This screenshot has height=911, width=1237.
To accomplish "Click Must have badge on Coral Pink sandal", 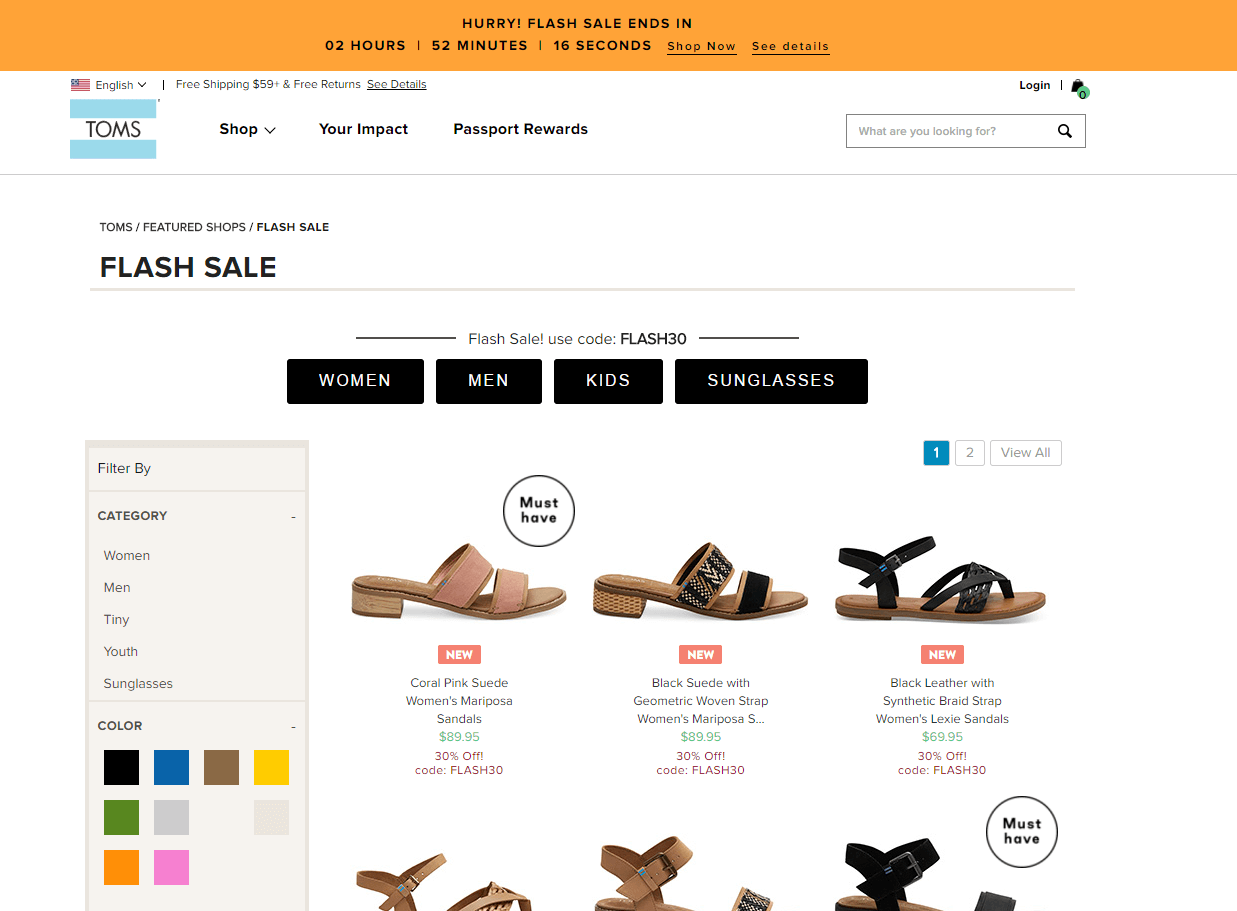I will coord(539,511).
